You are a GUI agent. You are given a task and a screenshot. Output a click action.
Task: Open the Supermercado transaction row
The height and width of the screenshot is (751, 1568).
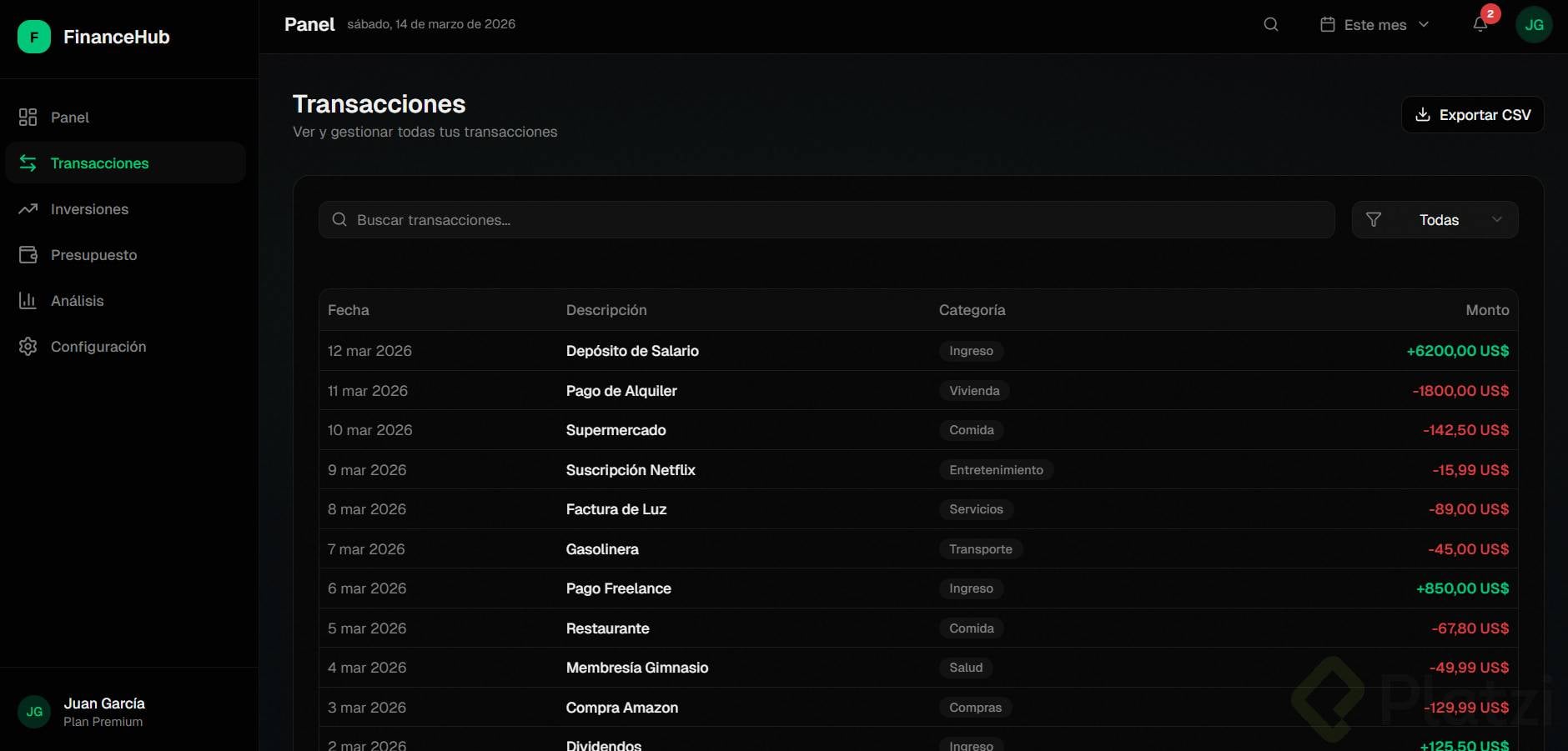[x=918, y=430]
